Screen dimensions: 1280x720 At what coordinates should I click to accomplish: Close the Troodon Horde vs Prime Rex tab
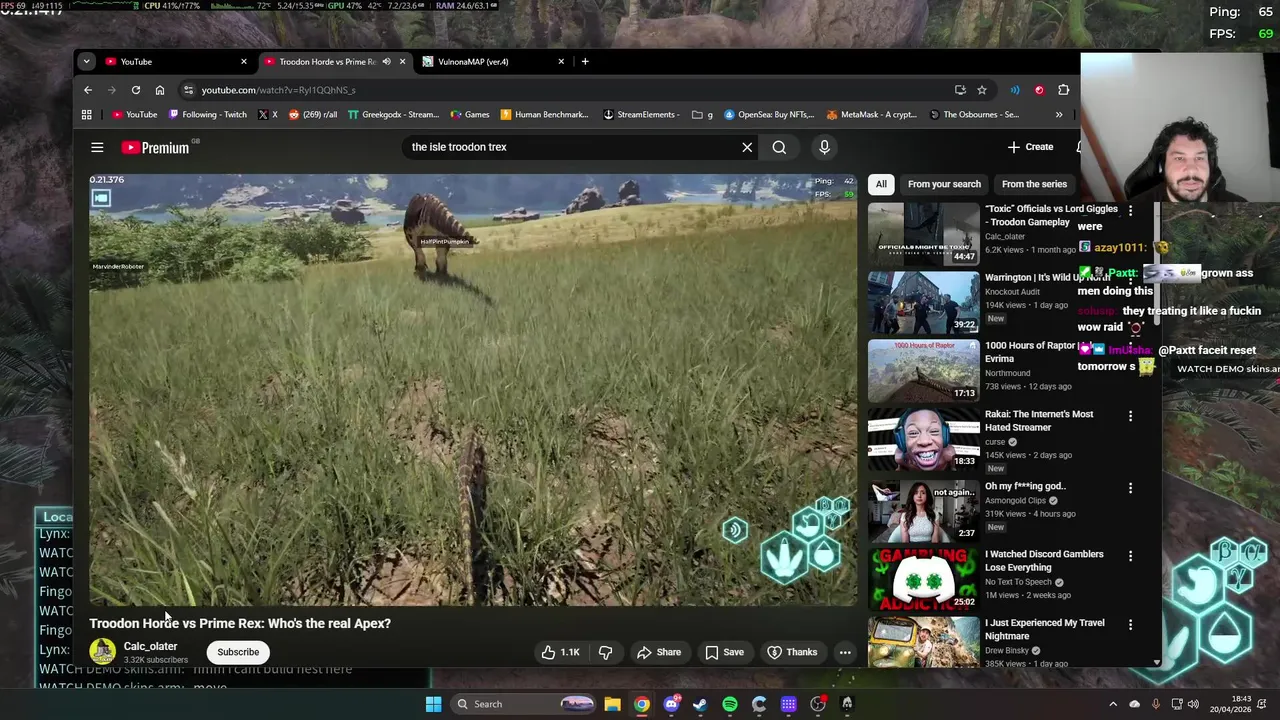pos(402,62)
